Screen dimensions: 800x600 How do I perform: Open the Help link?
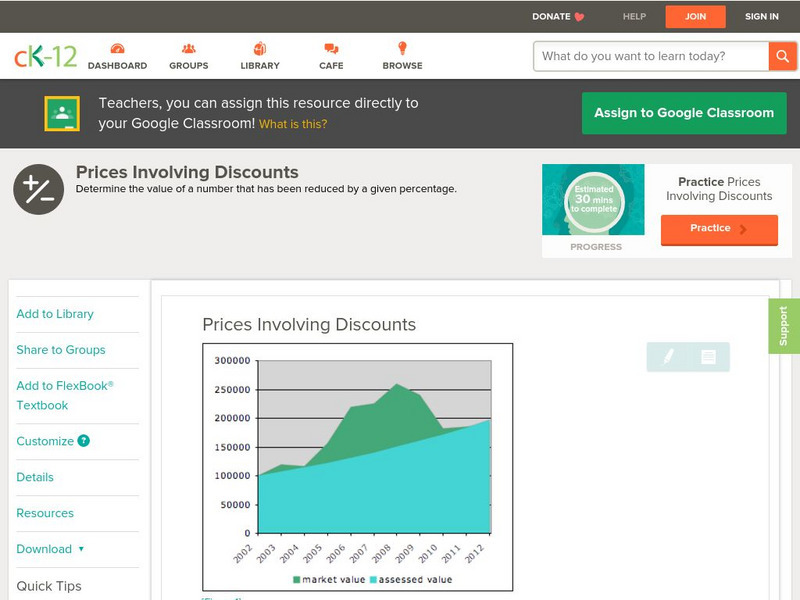634,17
